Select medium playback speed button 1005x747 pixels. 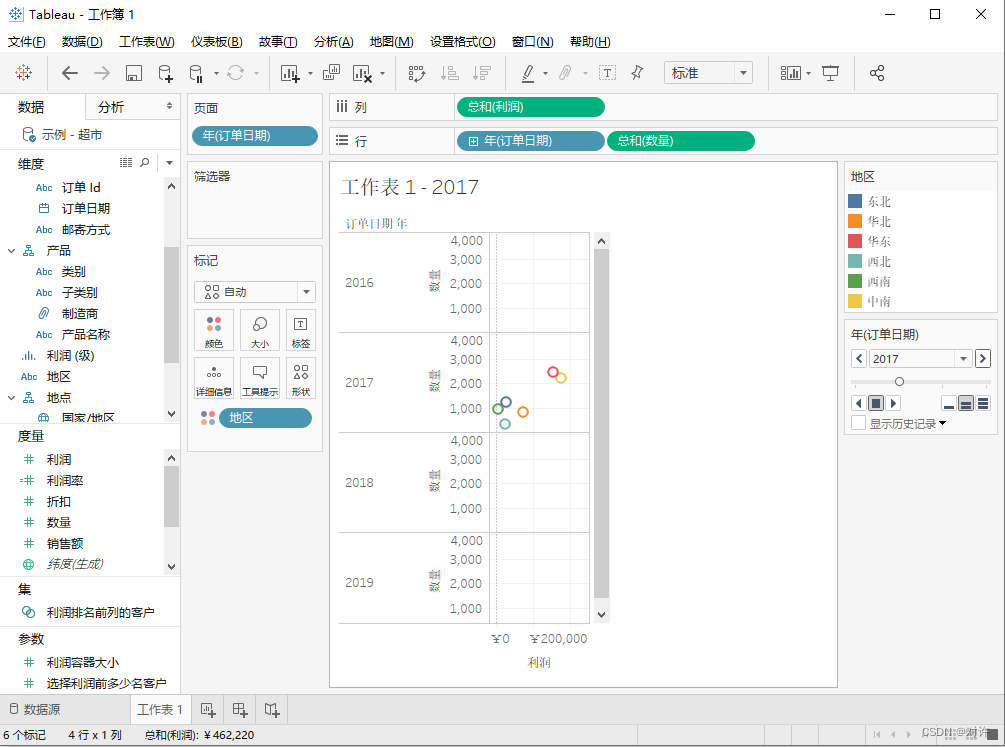966,403
